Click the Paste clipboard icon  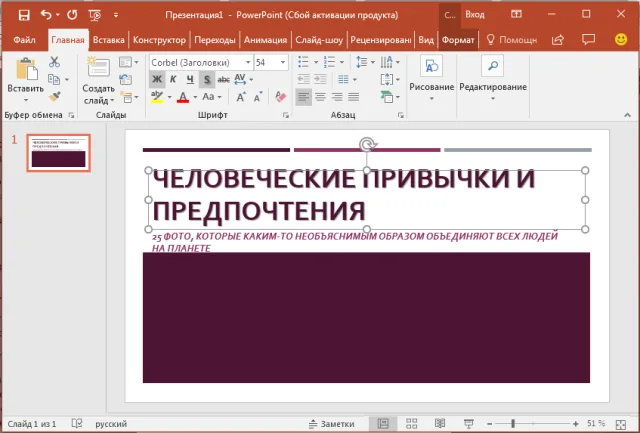pyautogui.click(x=26, y=69)
